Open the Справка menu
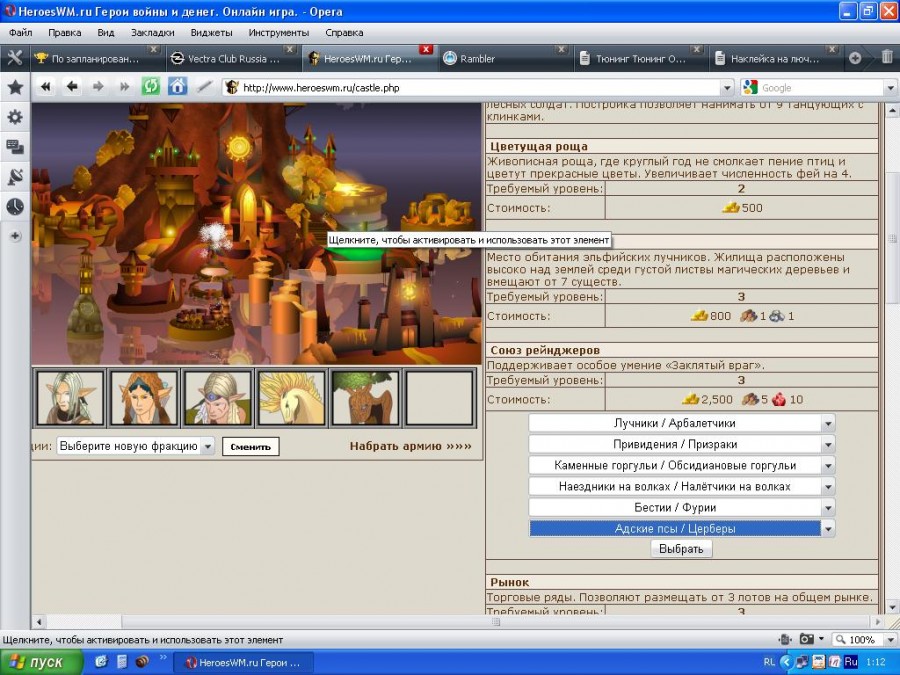This screenshot has height=675, width=900. [344, 33]
